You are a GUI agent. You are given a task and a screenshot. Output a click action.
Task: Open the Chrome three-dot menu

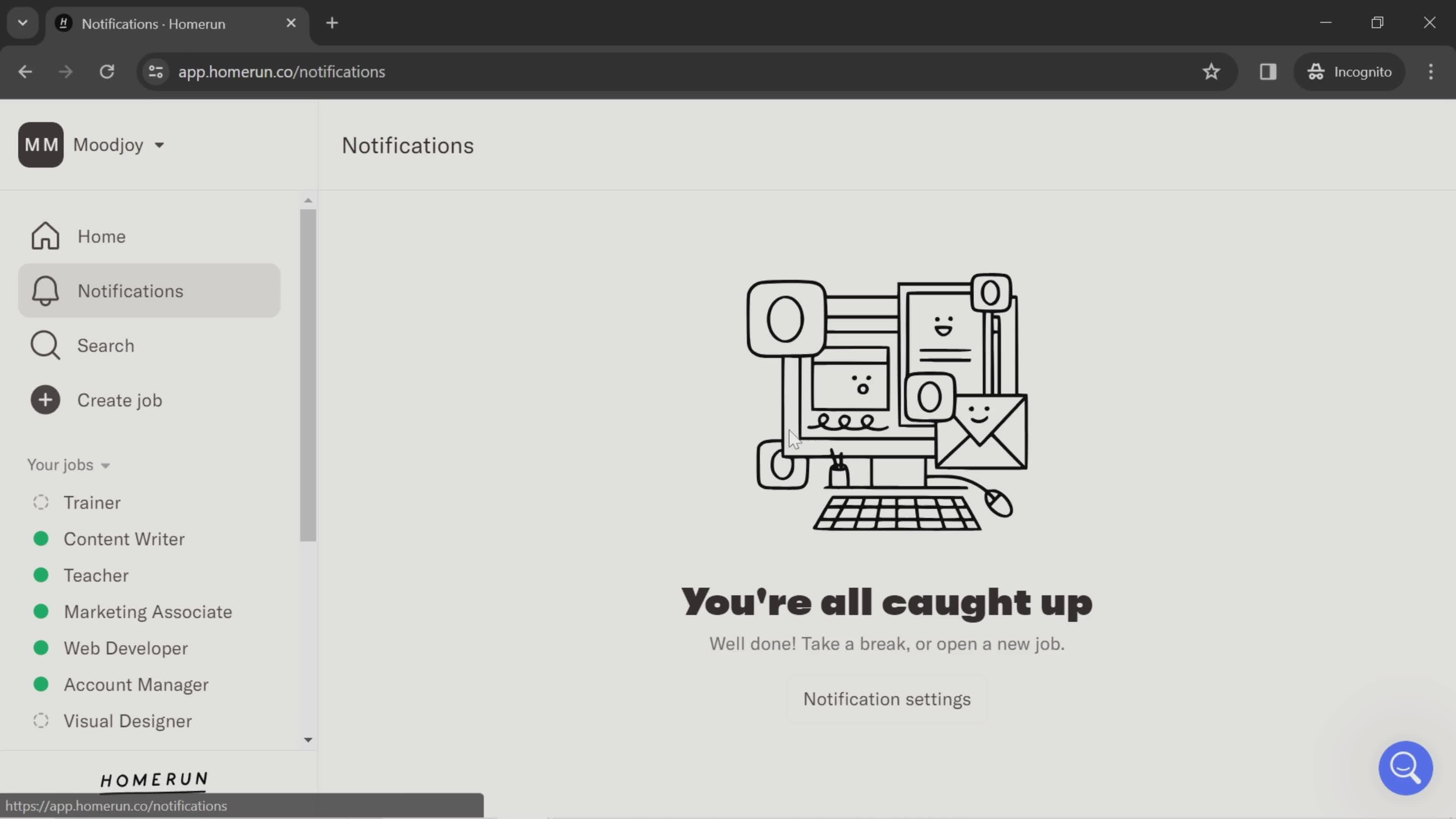1431,72
